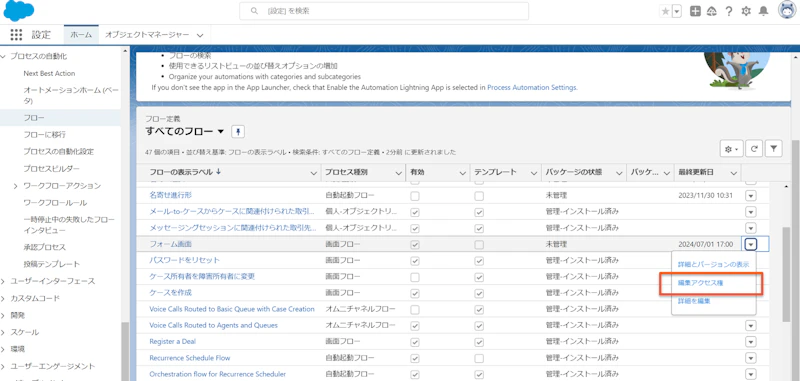Open オブジェクトマネージャー tab dropdown chevron
Viewport: 800px width, 381px height.
(200, 35)
